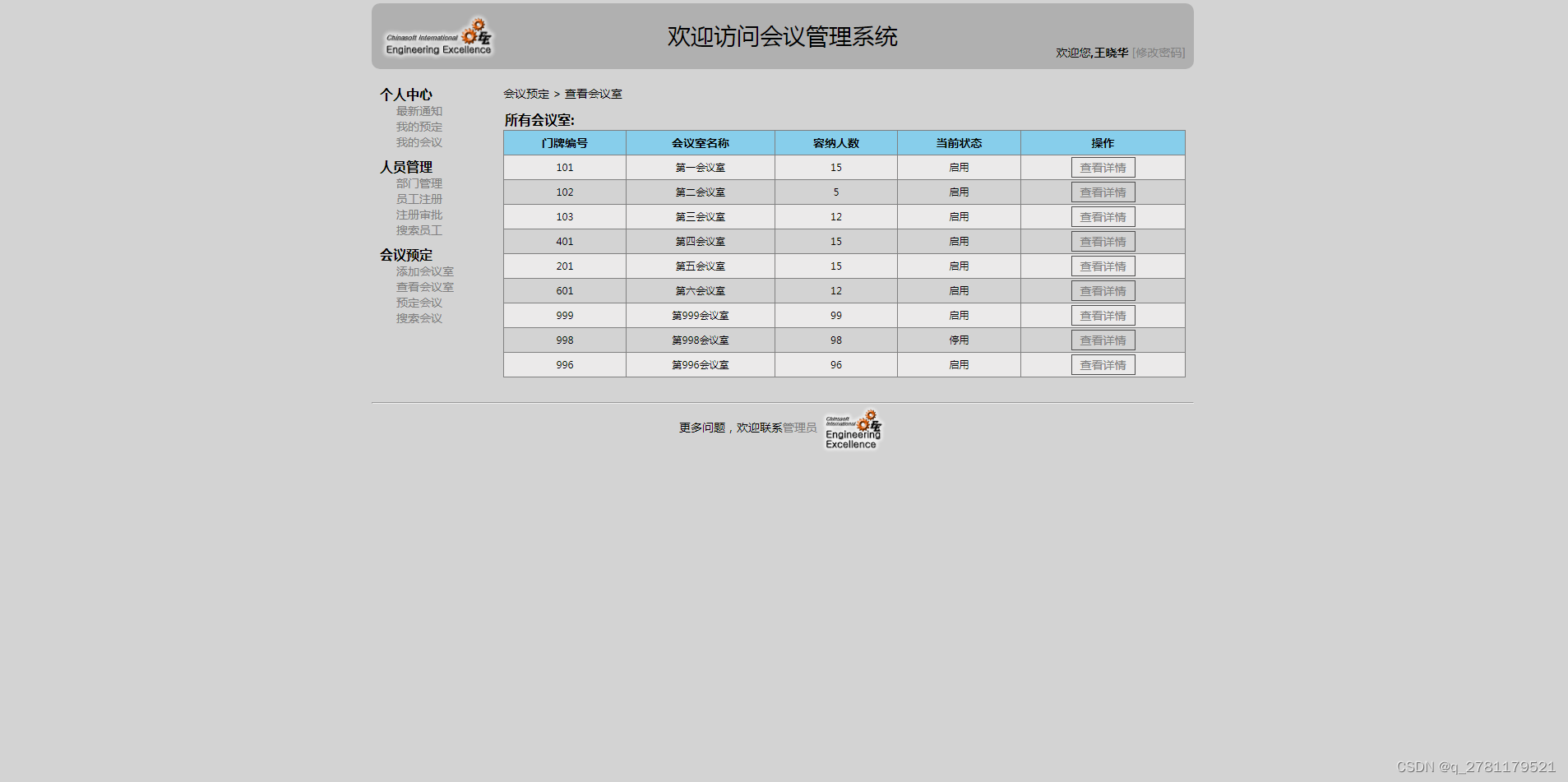
Task: Open details of 第五会议室
Action: pos(1103,266)
